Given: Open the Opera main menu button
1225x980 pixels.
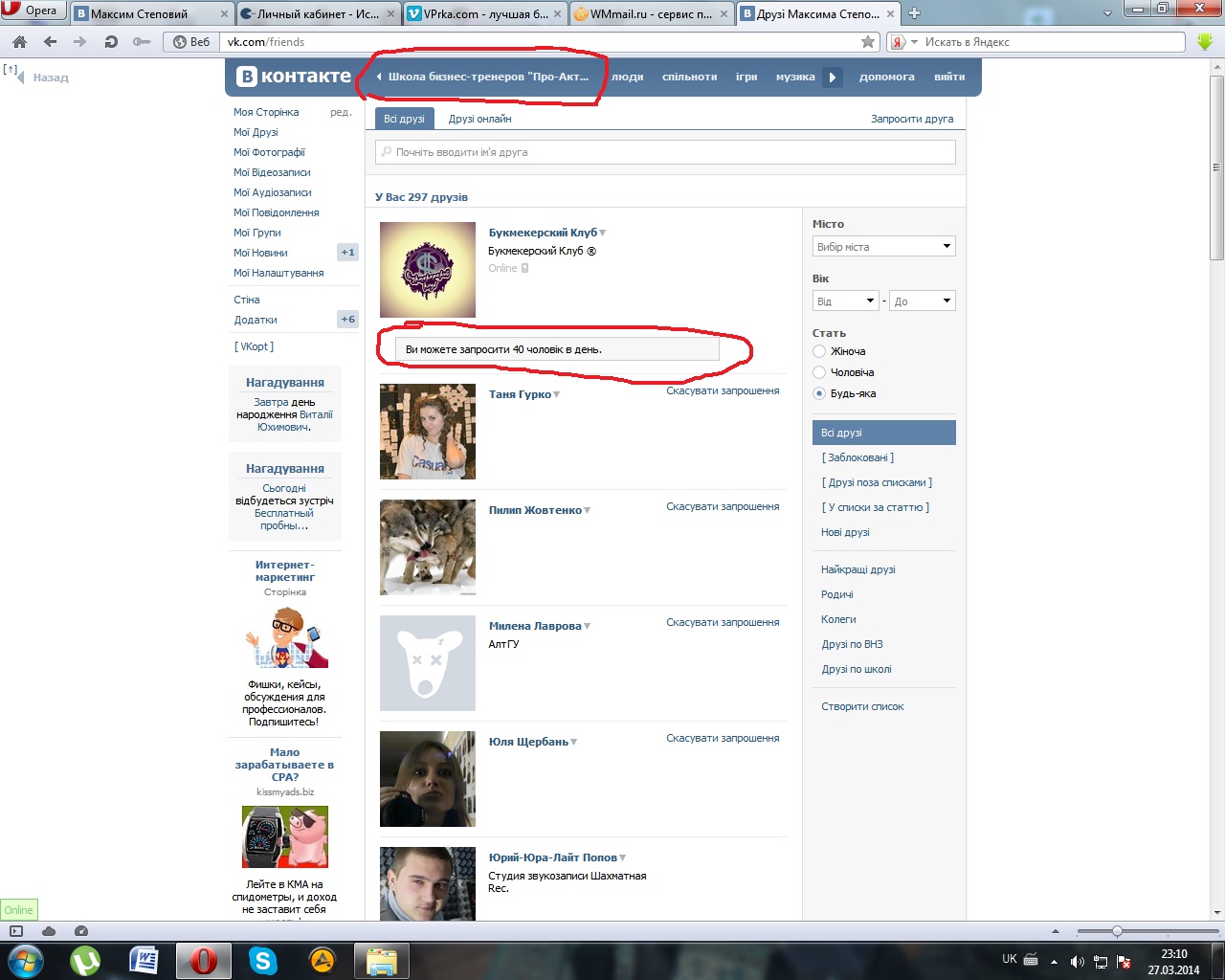Looking at the screenshot, I should [32, 11].
